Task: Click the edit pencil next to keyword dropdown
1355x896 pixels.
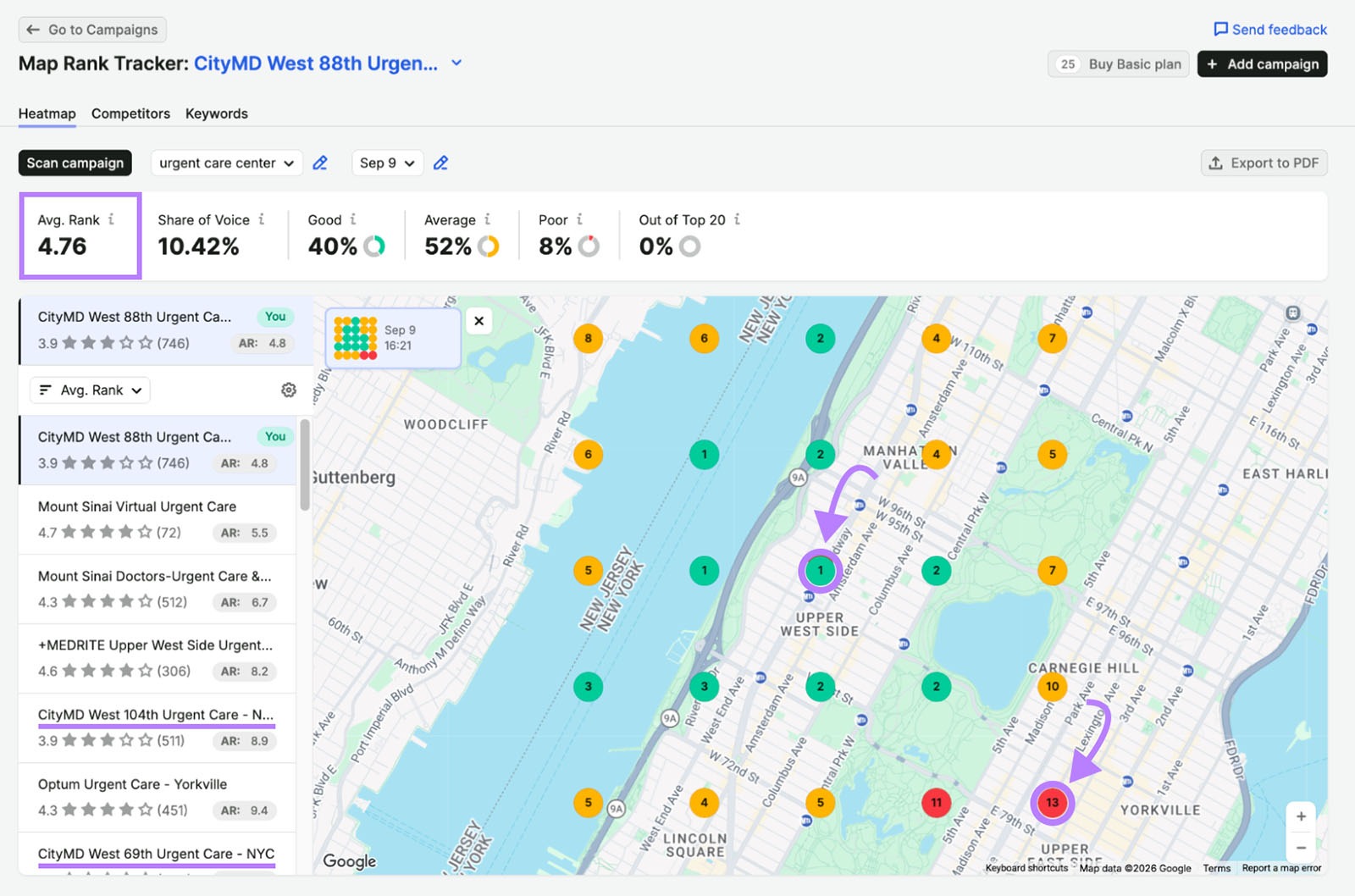Action: point(320,163)
